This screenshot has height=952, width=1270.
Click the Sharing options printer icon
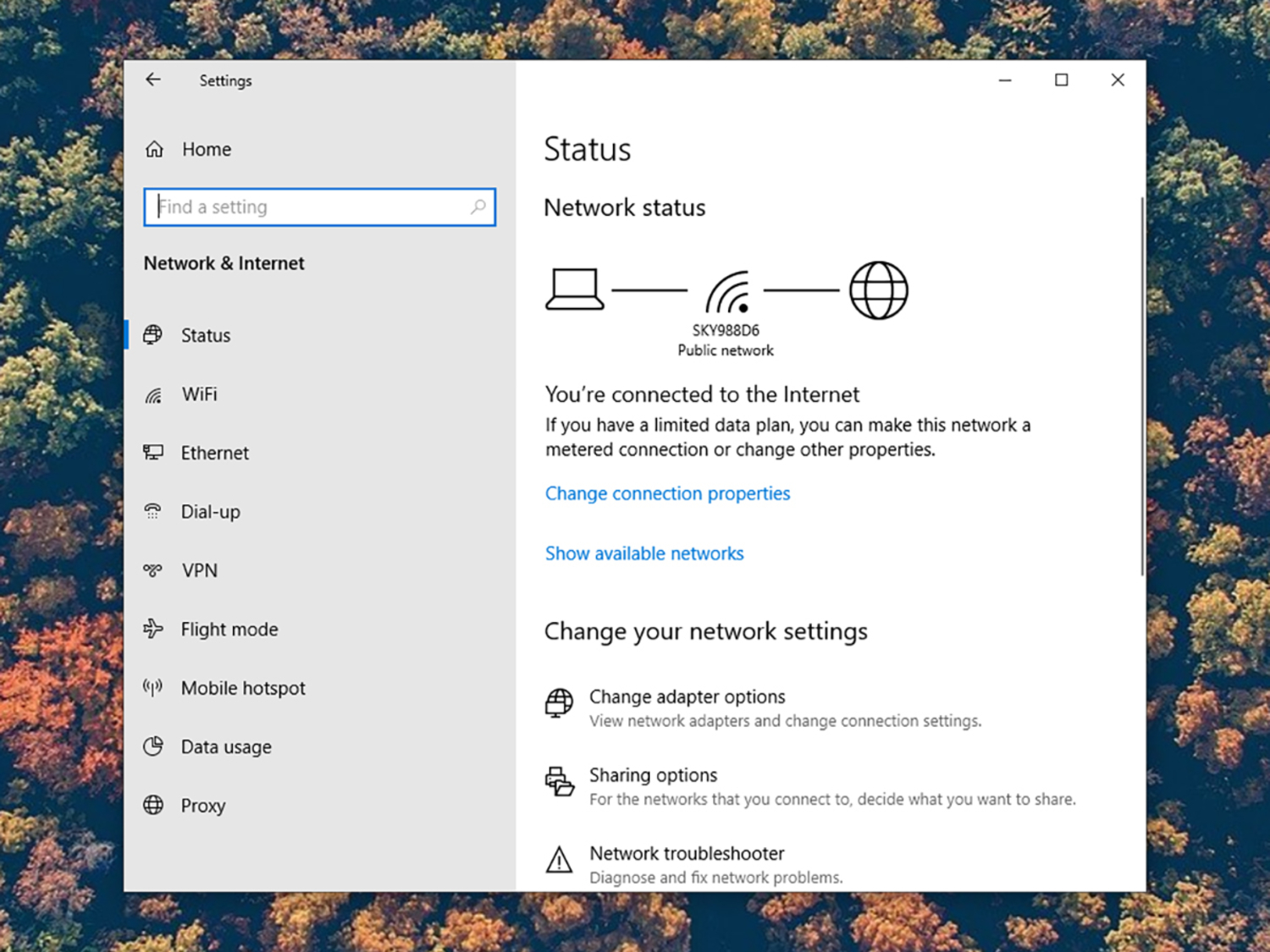tap(559, 781)
